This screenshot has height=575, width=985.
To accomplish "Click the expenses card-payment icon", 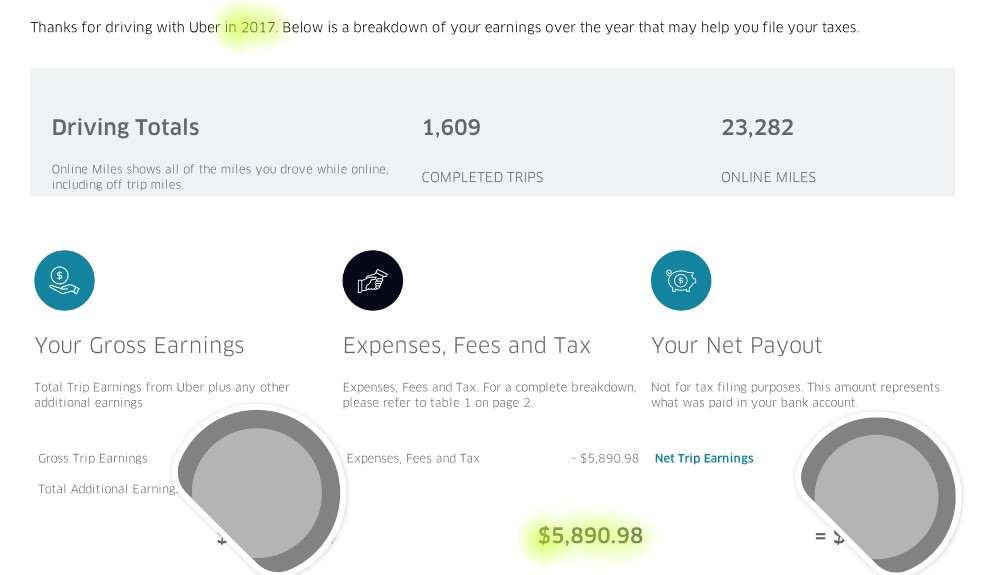I will (x=373, y=280).
